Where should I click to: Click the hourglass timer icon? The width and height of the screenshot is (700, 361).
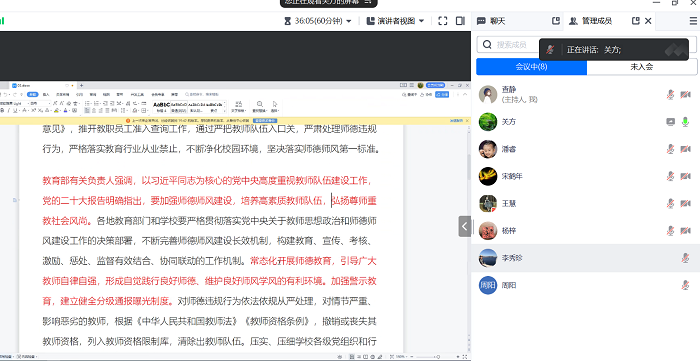tap(288, 21)
